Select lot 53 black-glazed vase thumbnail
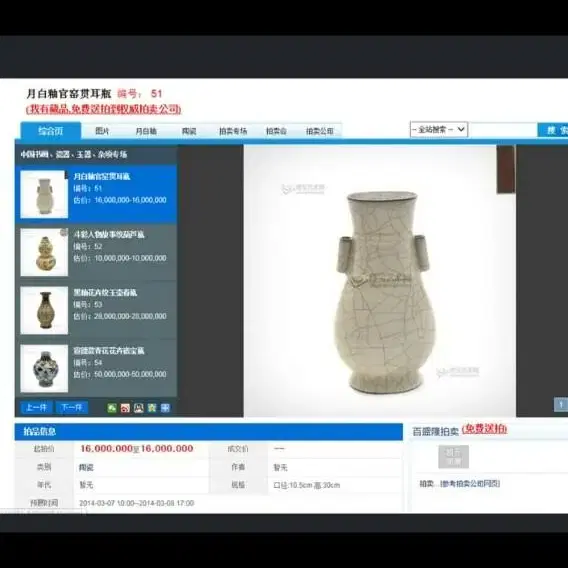The width and height of the screenshot is (568, 568). [x=44, y=310]
